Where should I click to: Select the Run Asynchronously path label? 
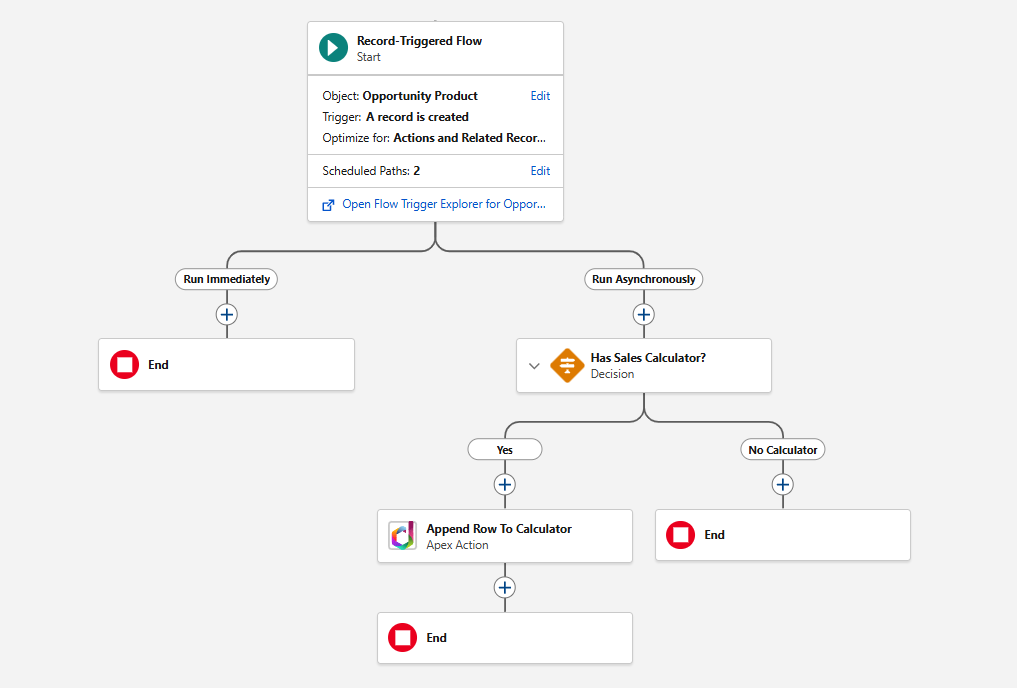click(x=643, y=279)
